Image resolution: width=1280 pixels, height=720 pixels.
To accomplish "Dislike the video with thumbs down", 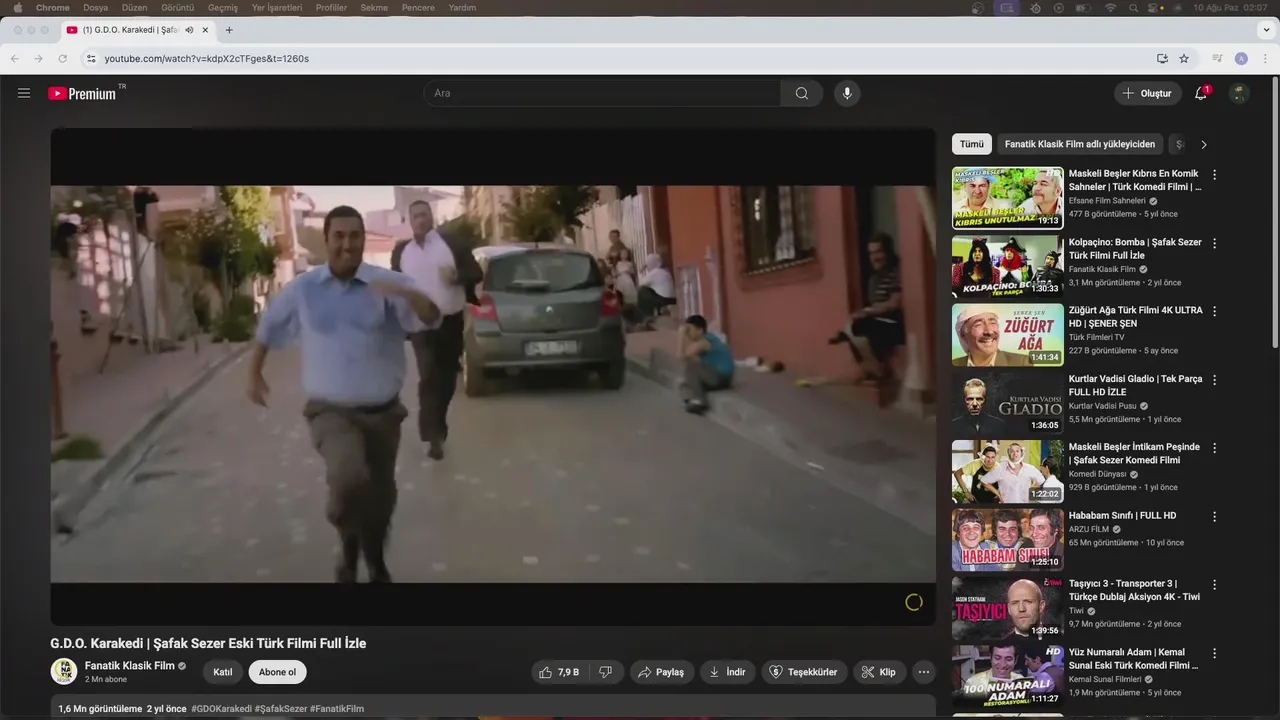I will [x=605, y=672].
